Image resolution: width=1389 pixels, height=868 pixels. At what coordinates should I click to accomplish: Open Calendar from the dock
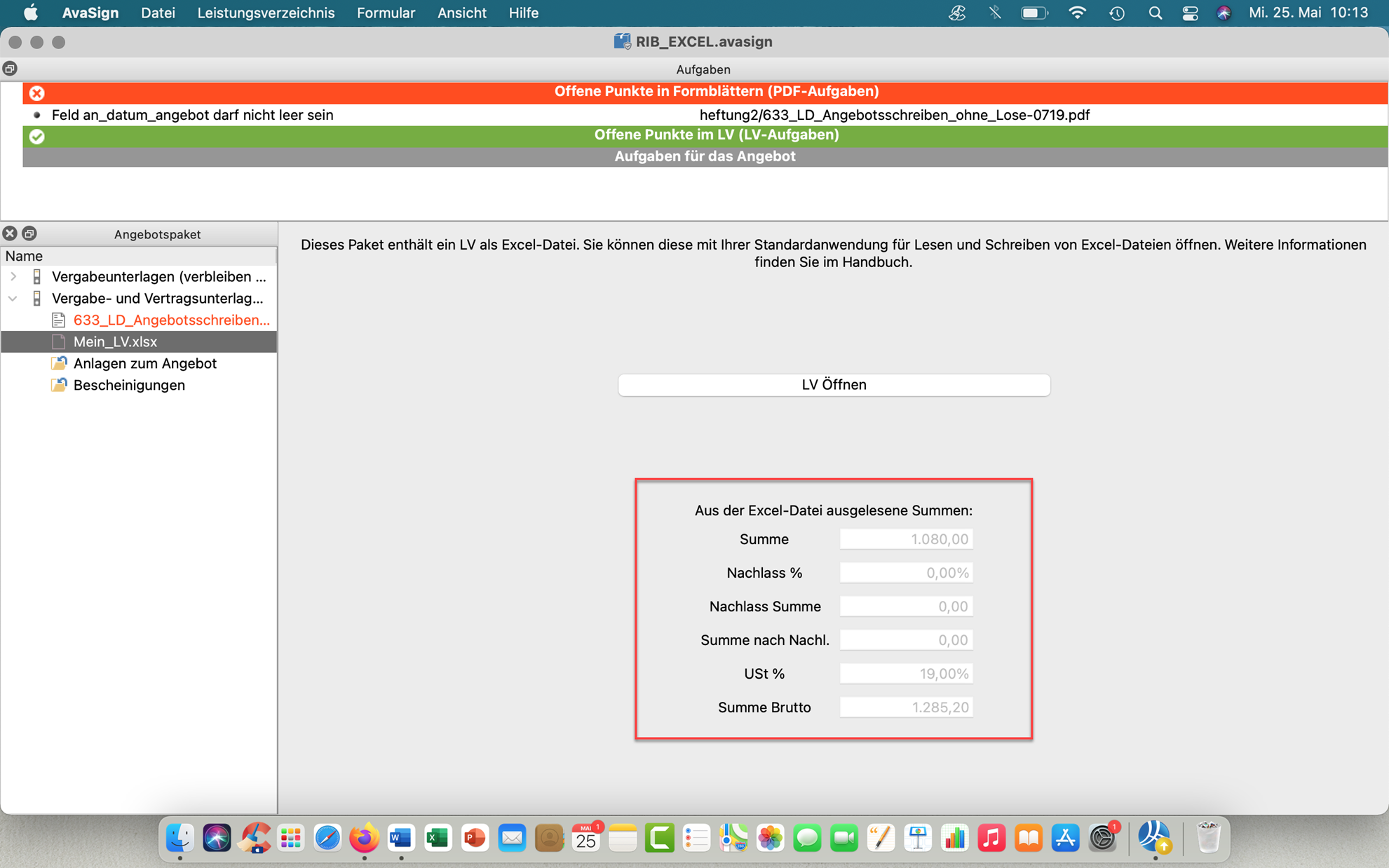(x=585, y=838)
